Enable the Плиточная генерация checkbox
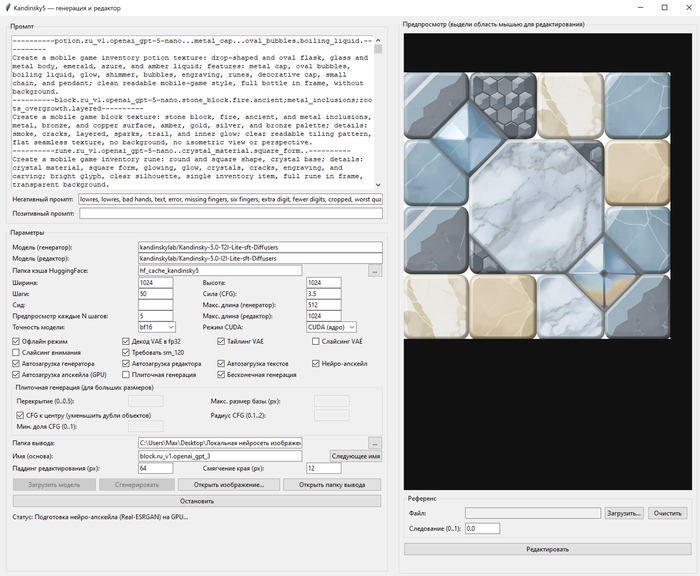Image resolution: width=700 pixels, height=576 pixels. coord(125,375)
